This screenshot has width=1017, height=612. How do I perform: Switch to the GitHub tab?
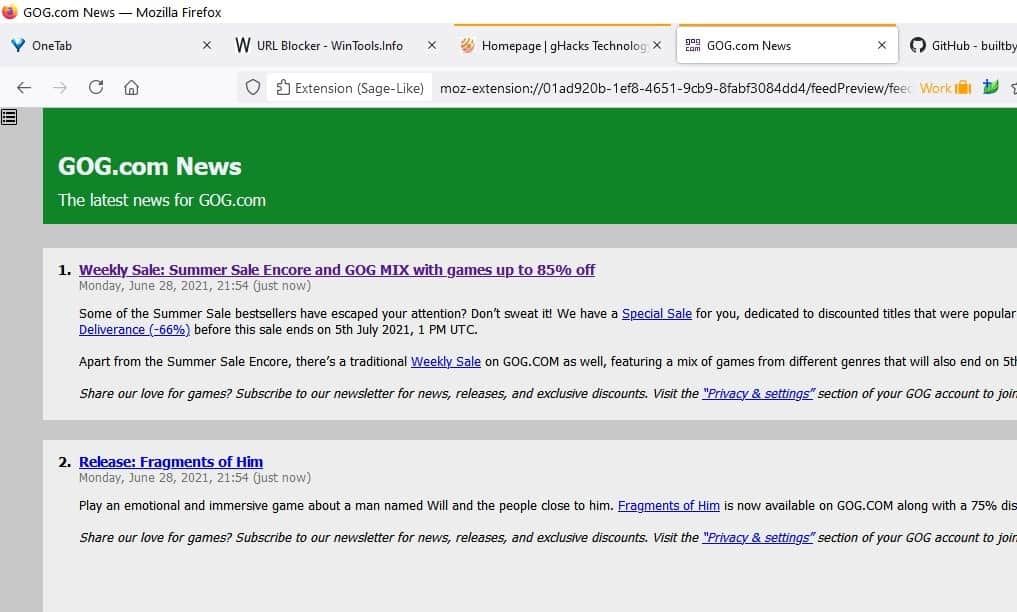(961, 45)
